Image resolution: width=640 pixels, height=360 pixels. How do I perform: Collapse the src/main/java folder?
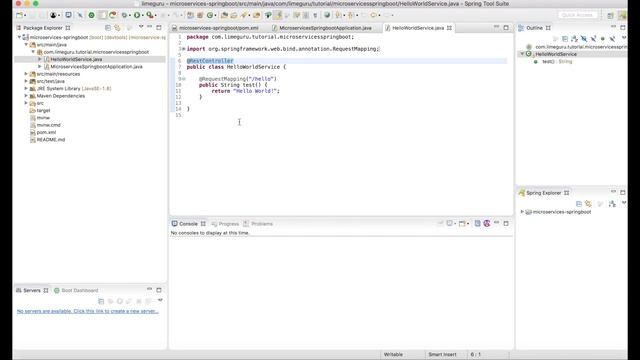pyautogui.click(x=26, y=44)
